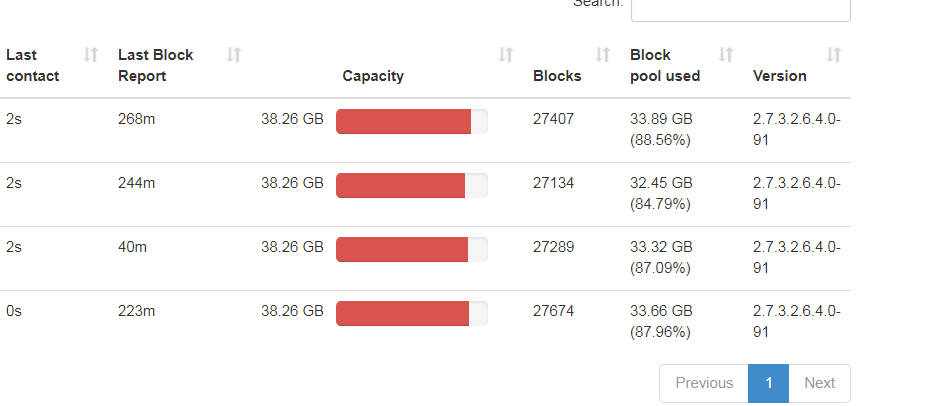Go to the Next page
Screen dimensions: 936x406
(819, 383)
